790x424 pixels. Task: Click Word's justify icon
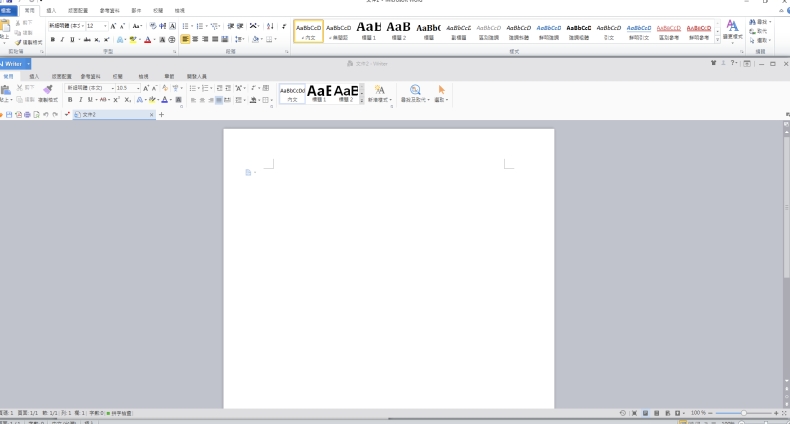215,39
